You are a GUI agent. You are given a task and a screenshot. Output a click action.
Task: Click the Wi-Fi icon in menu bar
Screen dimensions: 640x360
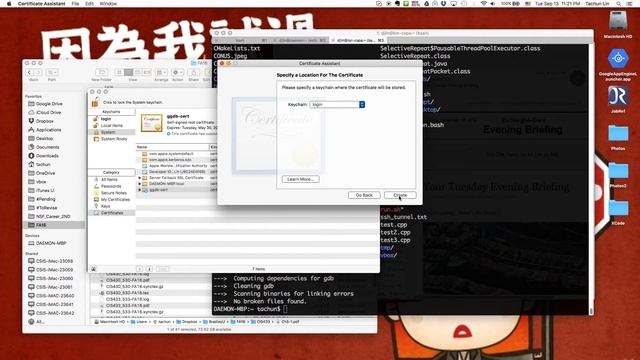pos(484,3)
